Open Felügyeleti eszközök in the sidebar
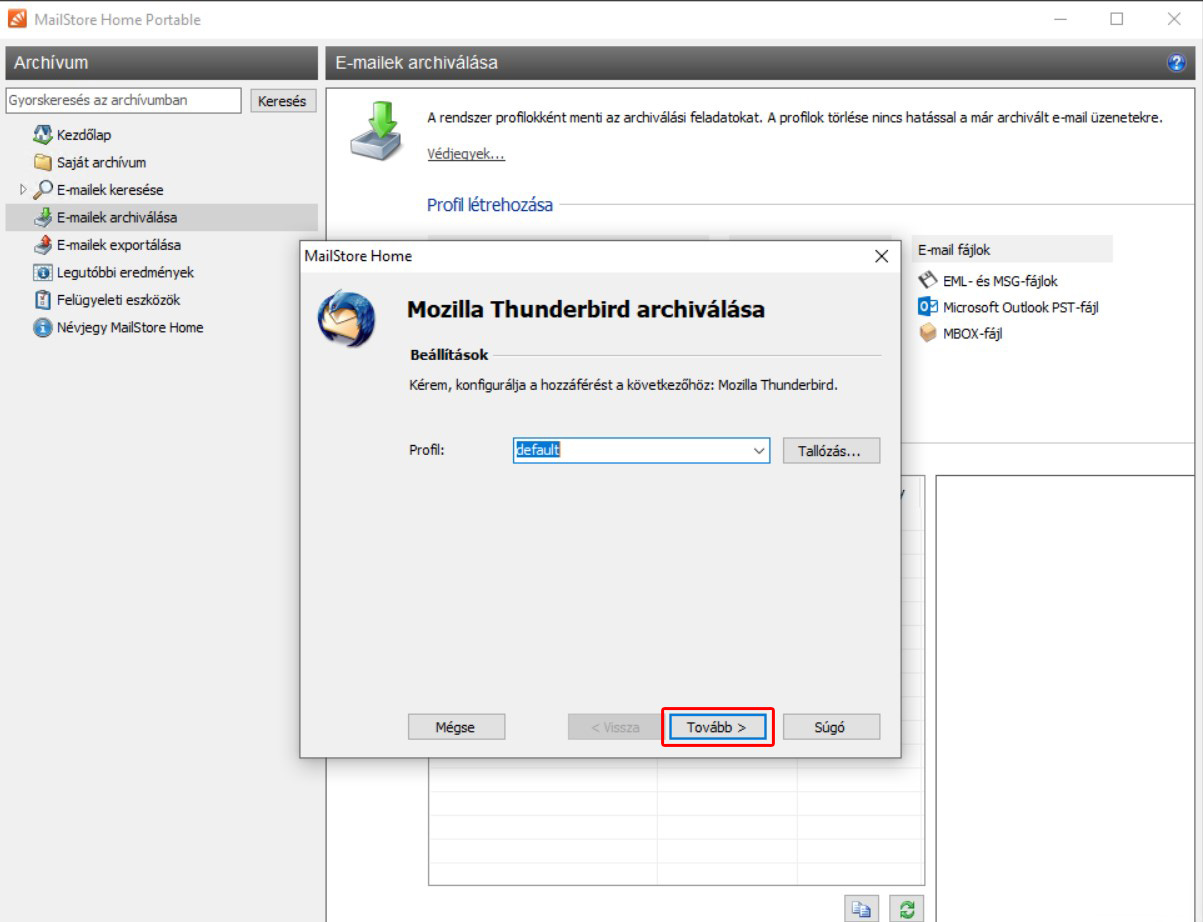This screenshot has width=1203, height=922. click(119, 300)
